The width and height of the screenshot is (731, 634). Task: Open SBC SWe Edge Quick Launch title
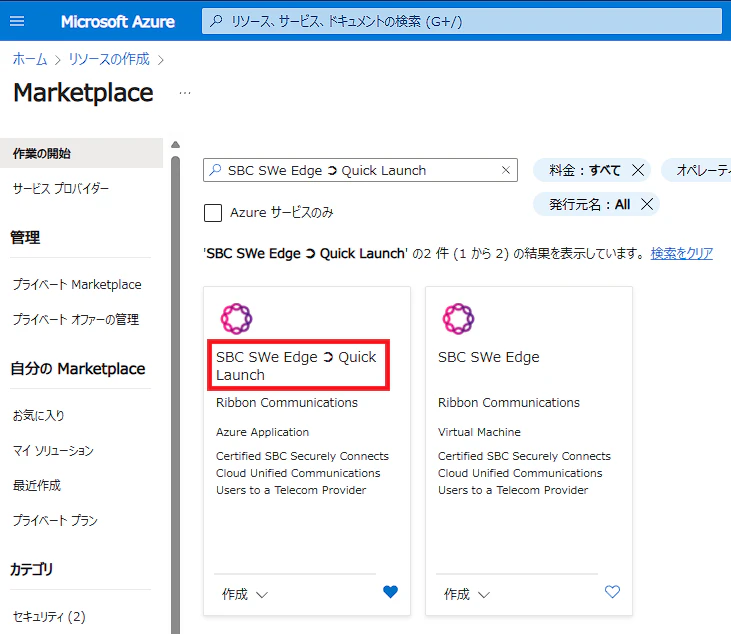coord(298,365)
